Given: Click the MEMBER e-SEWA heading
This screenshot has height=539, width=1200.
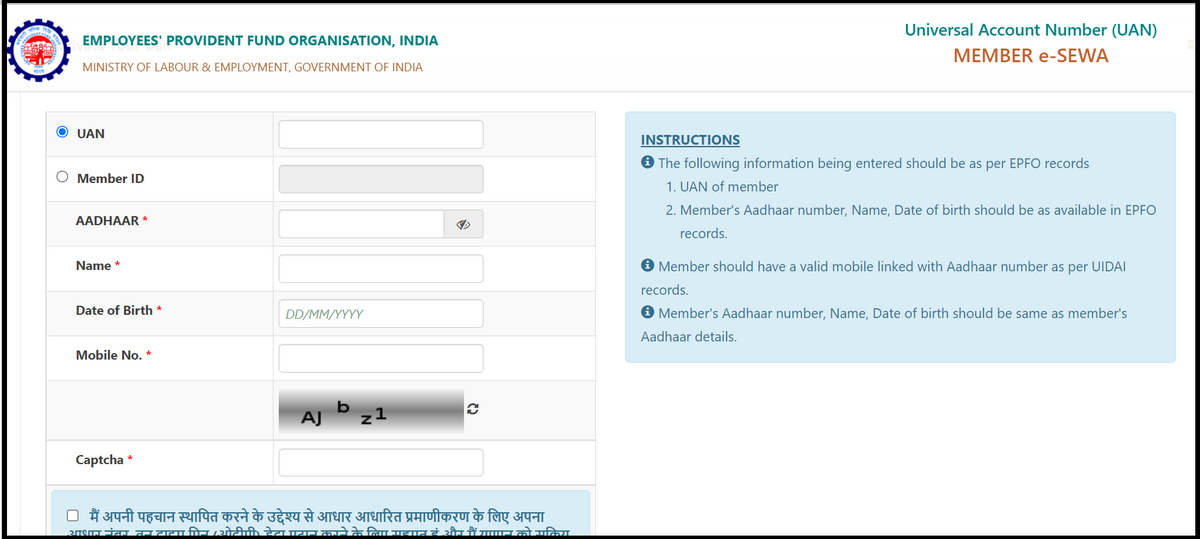Looking at the screenshot, I should (x=1030, y=56).
